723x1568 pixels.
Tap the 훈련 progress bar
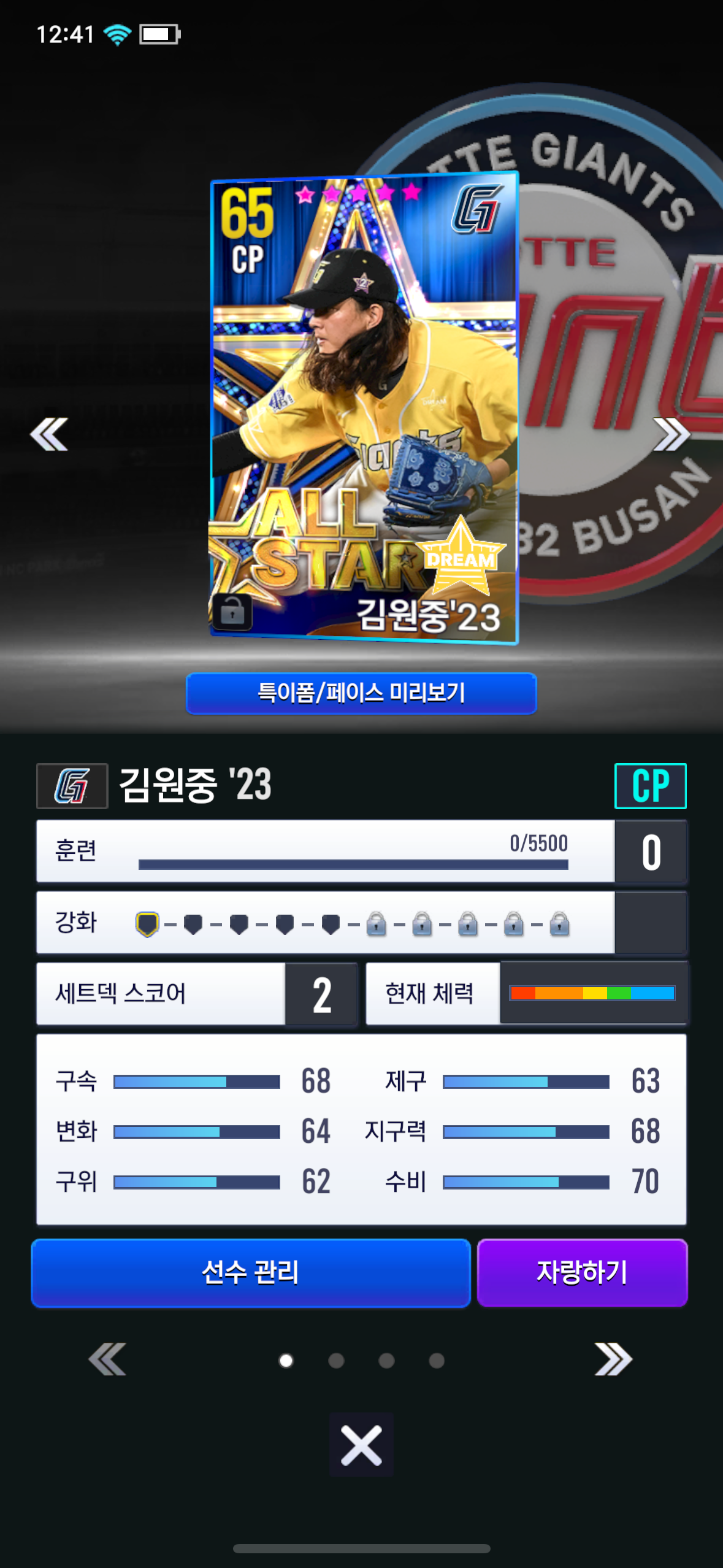click(353, 864)
